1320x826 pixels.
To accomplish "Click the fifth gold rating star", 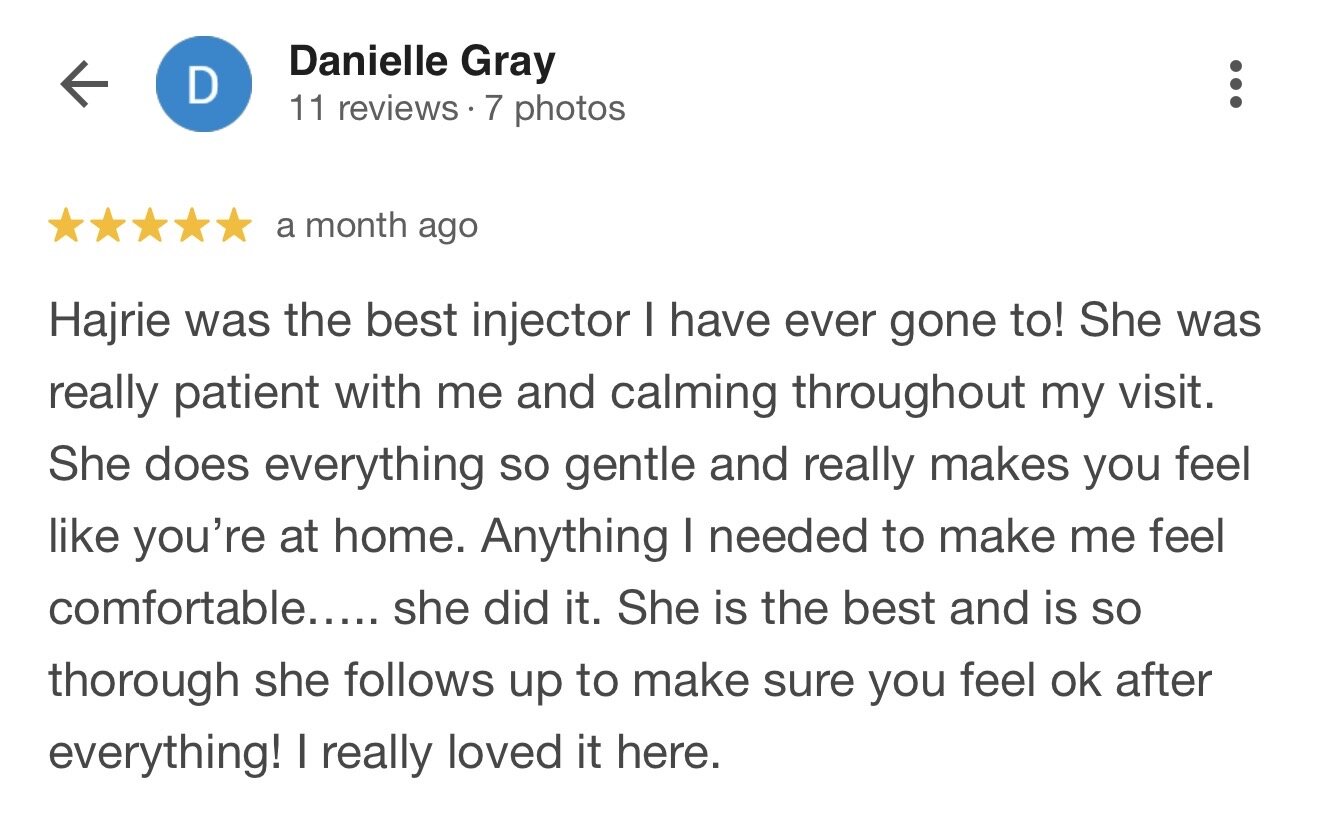I will pyautogui.click(x=233, y=227).
